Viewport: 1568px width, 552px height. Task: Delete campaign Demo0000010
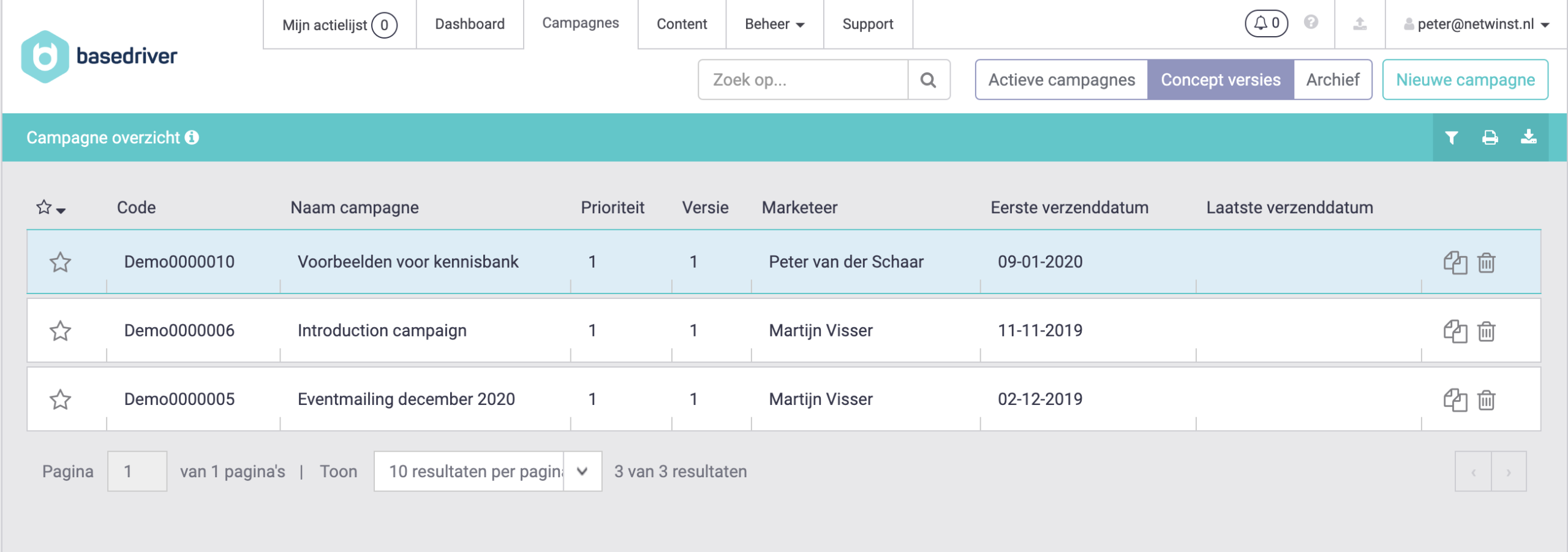(1487, 262)
